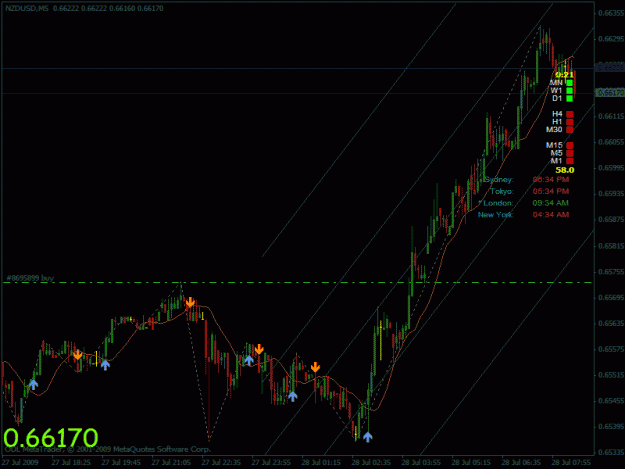Click the 'London:' session label
The height and width of the screenshot is (469, 625).
[x=498, y=203]
